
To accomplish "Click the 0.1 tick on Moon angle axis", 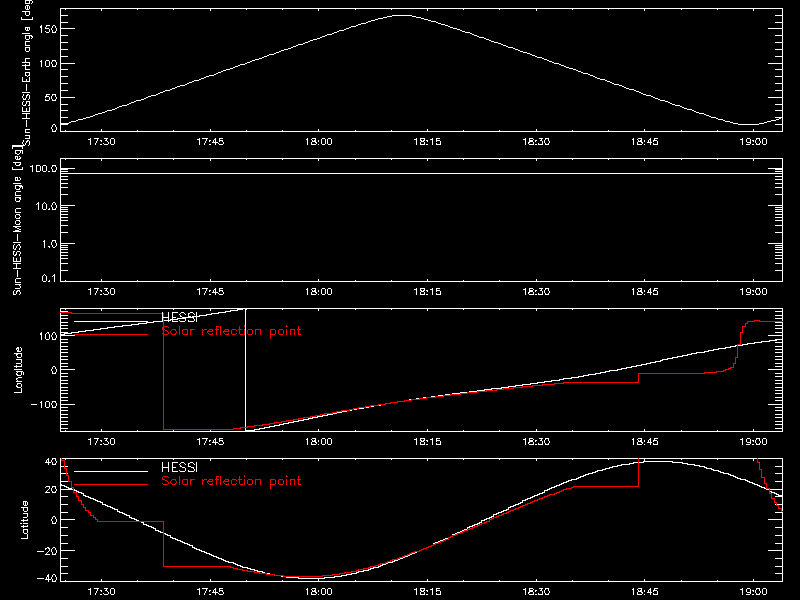I will (49, 278).
